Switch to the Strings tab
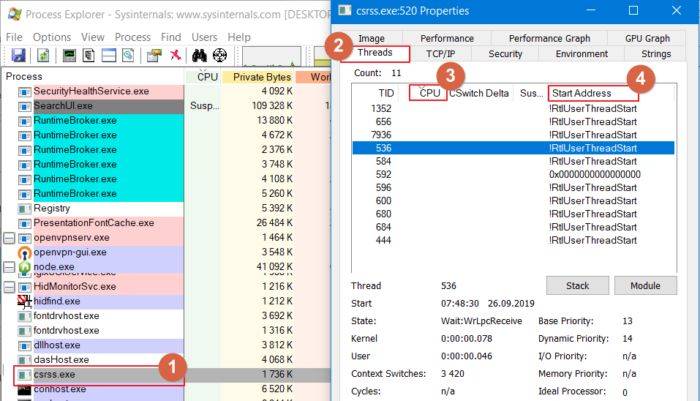This screenshot has width=700, height=401. point(656,54)
